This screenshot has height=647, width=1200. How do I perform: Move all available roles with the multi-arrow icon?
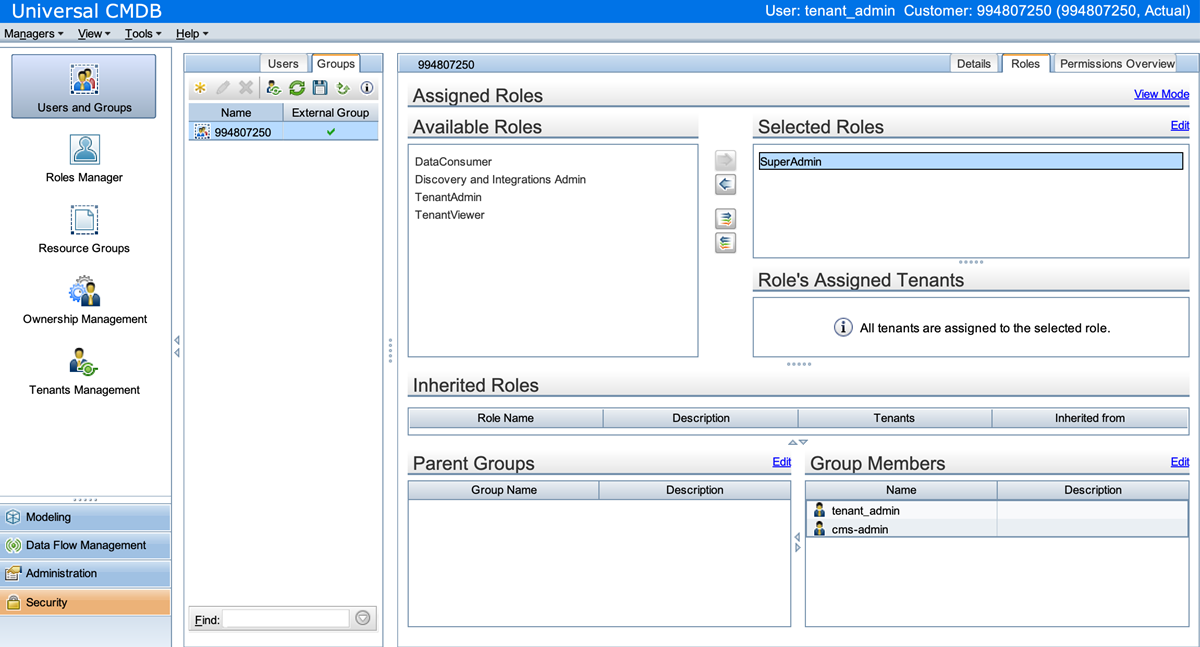tap(725, 218)
